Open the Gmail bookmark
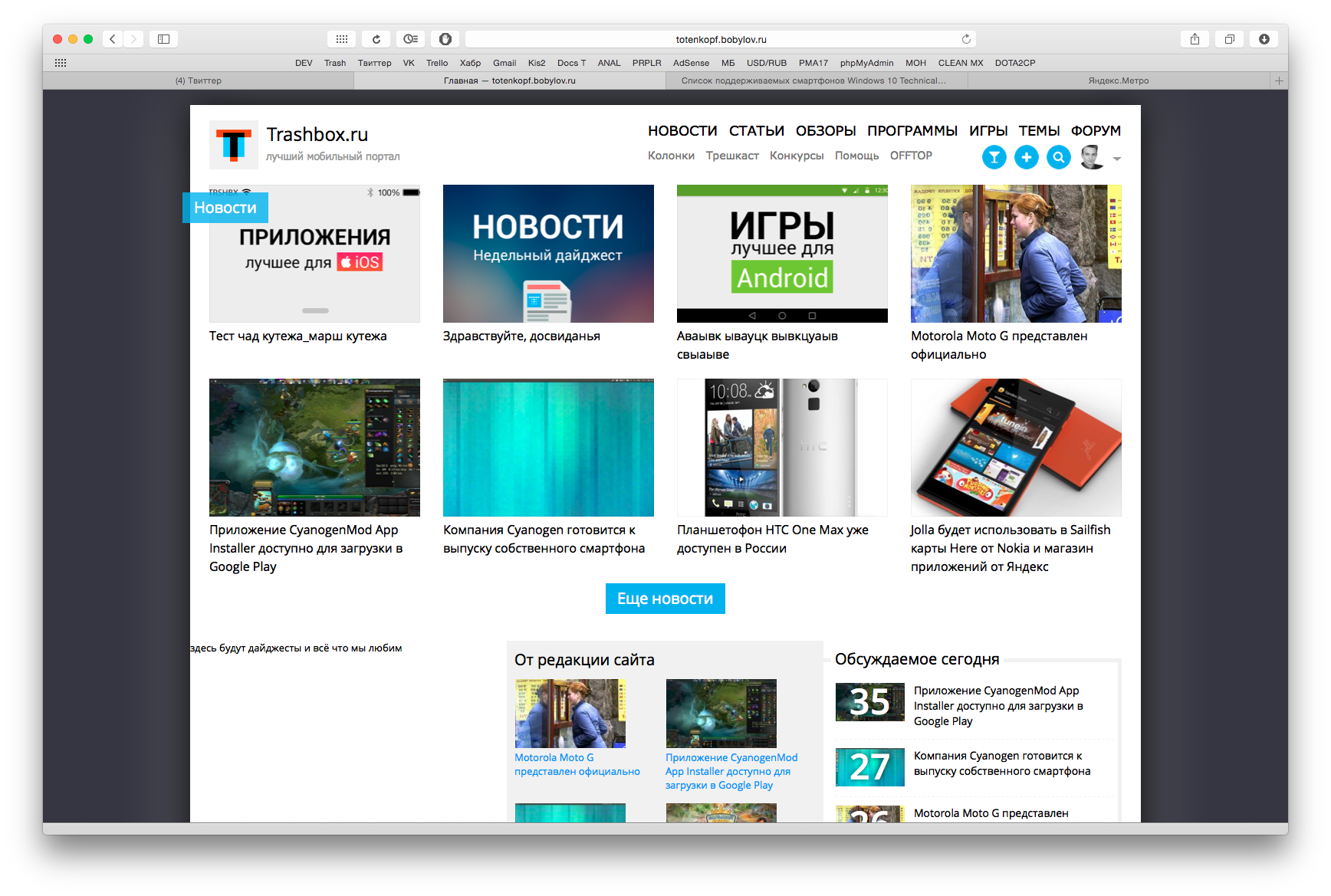Image resolution: width=1331 pixels, height=896 pixels. pyautogui.click(x=504, y=63)
